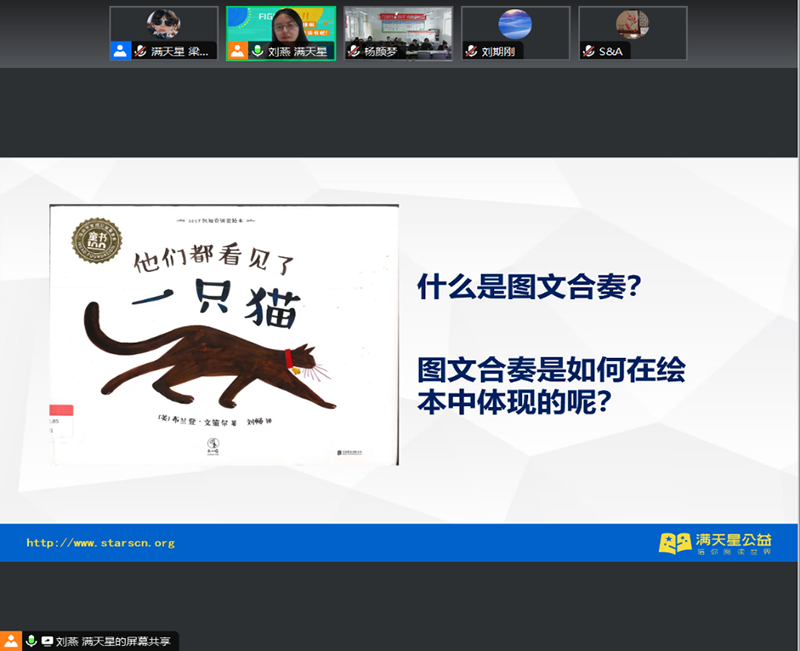Screen dimensions: 800x651
Task: Open the http://www.starscn.org link
Action: 101,543
